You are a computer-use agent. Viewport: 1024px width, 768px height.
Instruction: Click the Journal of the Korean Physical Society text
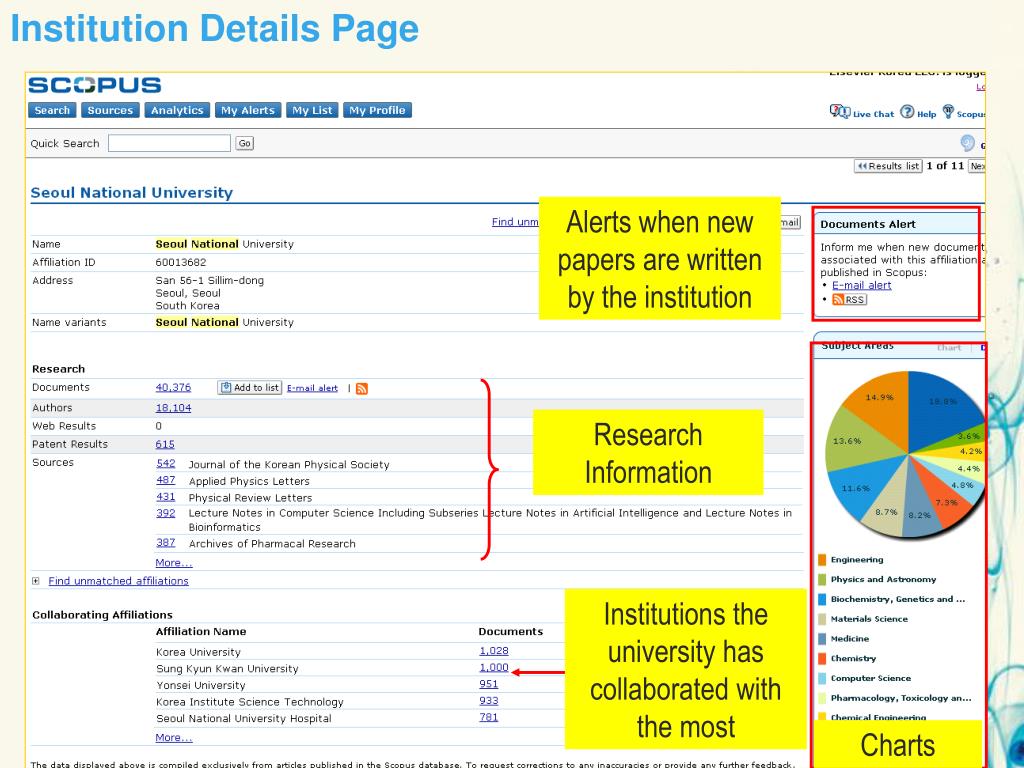pos(289,464)
